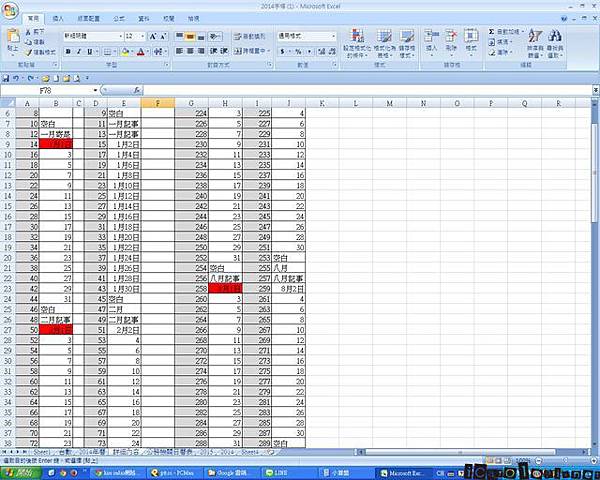Toggle align text right
Image resolution: width=600 pixels, height=480 pixels.
point(201,51)
